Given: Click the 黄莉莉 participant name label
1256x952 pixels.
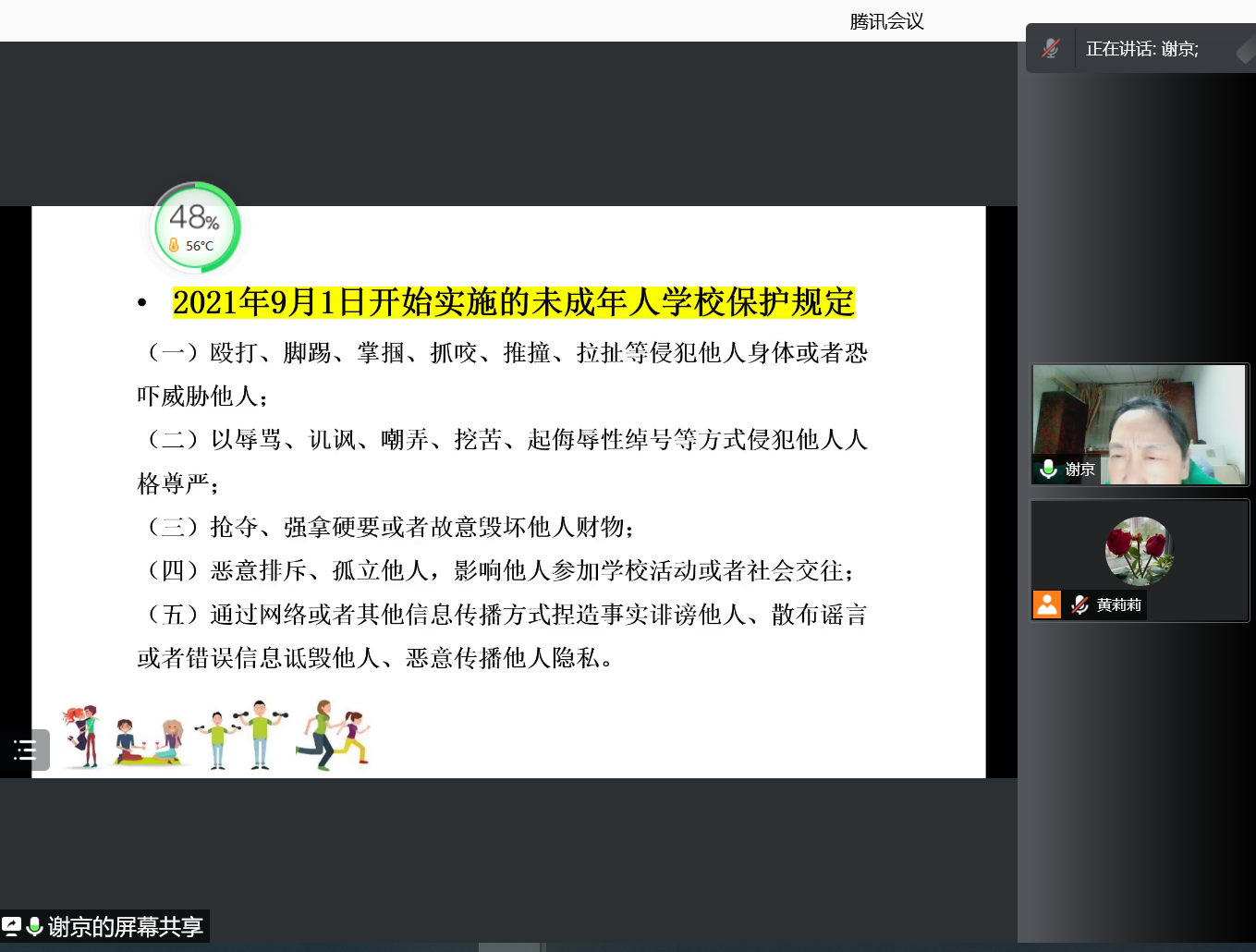Looking at the screenshot, I should [1118, 605].
